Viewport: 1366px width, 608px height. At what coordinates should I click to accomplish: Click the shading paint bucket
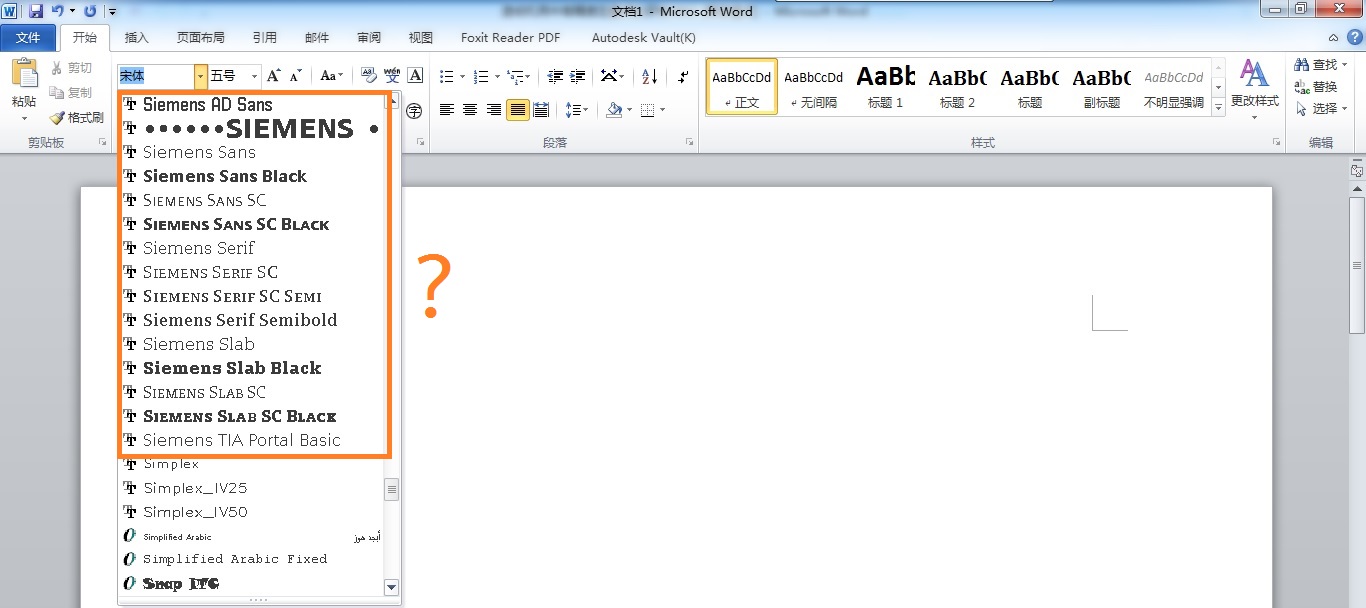click(x=613, y=110)
